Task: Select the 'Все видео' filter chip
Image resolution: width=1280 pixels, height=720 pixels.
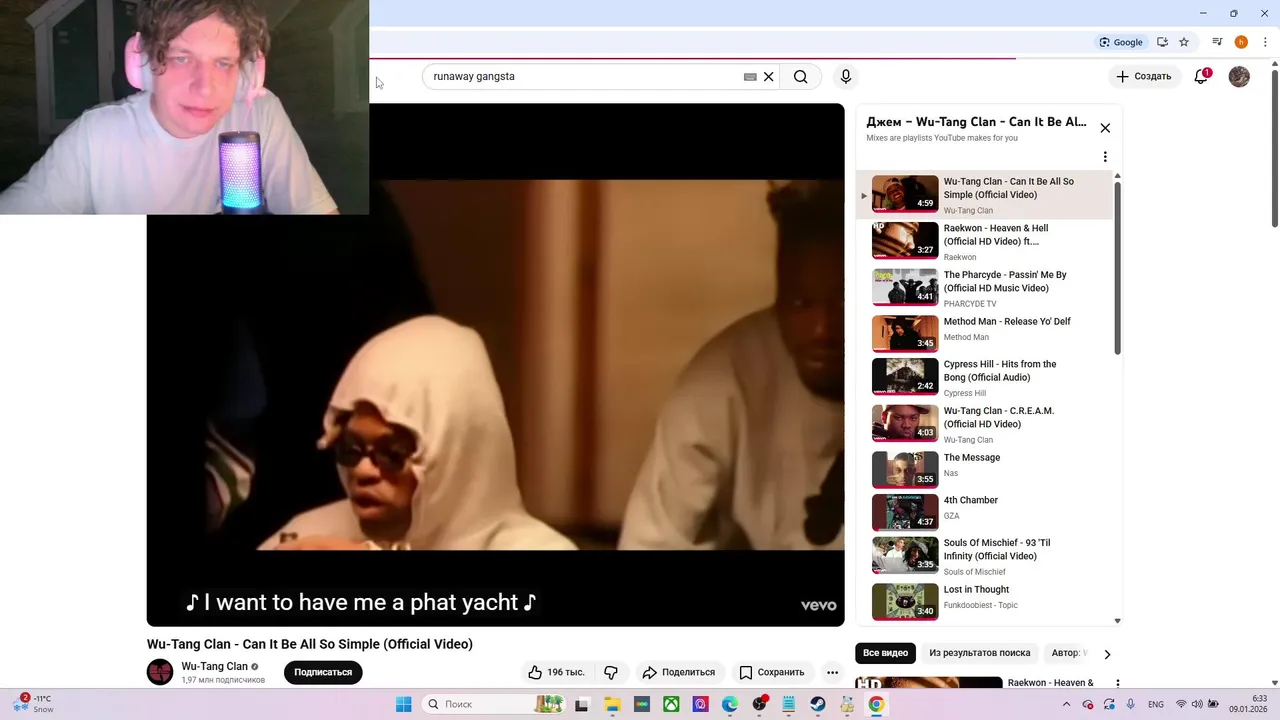Action: pyautogui.click(x=886, y=653)
